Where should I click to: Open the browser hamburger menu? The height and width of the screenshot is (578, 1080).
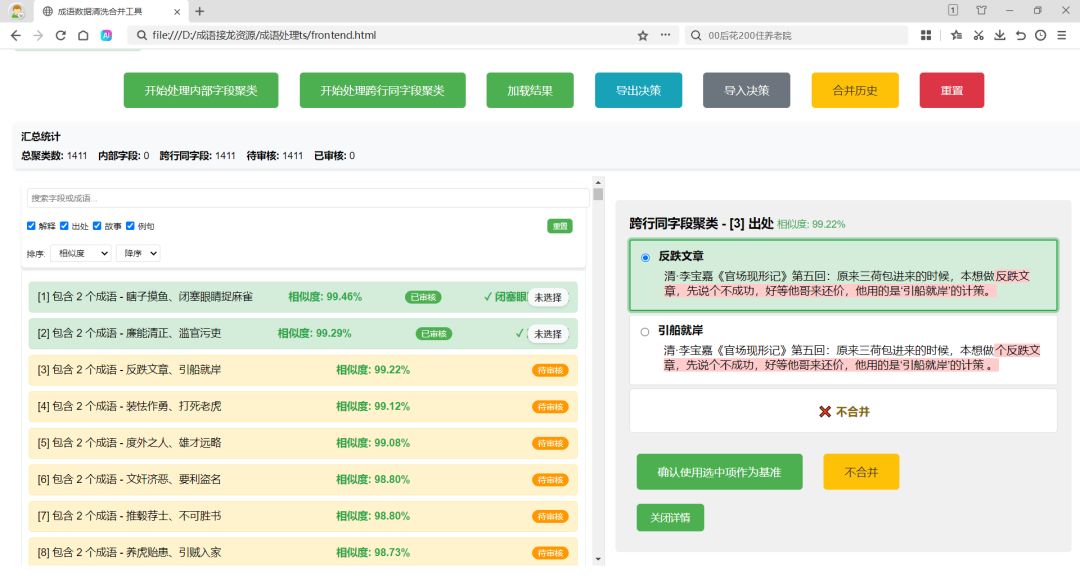[x=1062, y=35]
